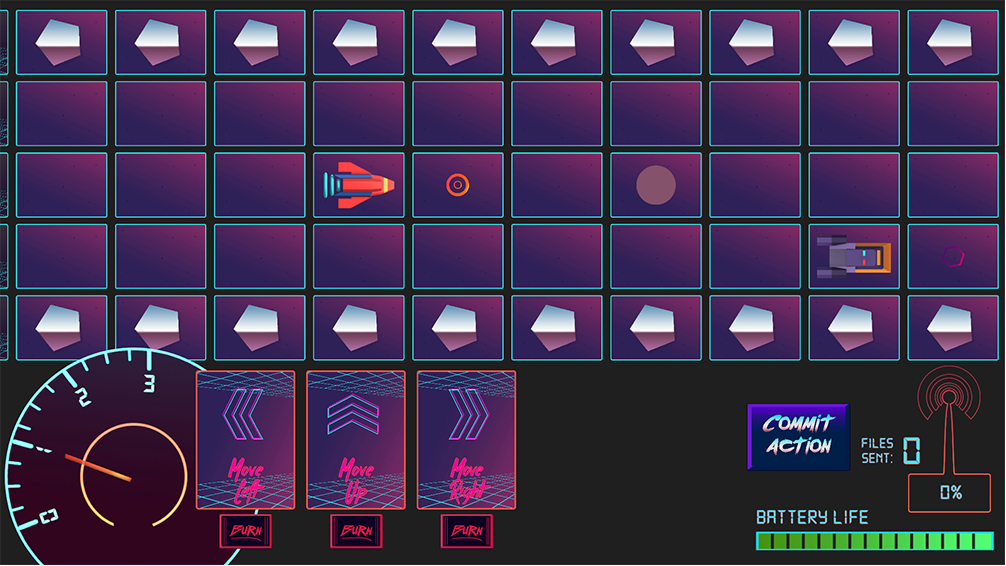Burn the Move Up card
This screenshot has height=566, width=1006.
pos(356,531)
